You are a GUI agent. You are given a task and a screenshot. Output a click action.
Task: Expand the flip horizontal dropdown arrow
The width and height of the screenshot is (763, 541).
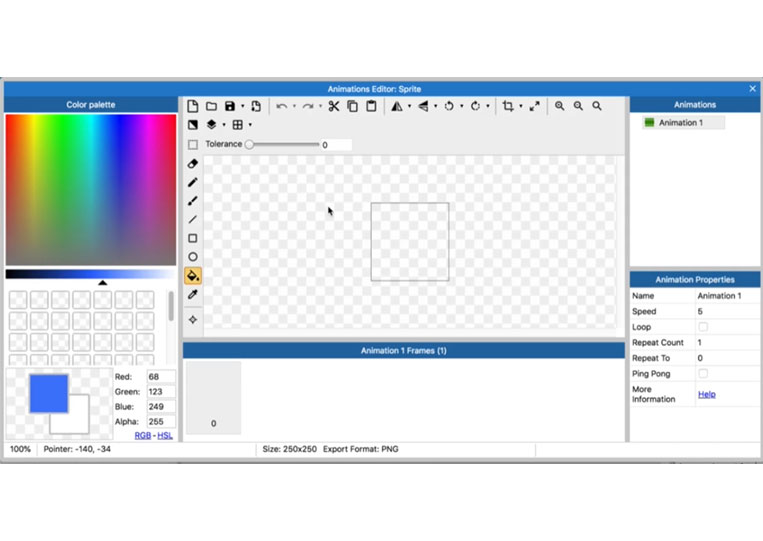pos(409,106)
